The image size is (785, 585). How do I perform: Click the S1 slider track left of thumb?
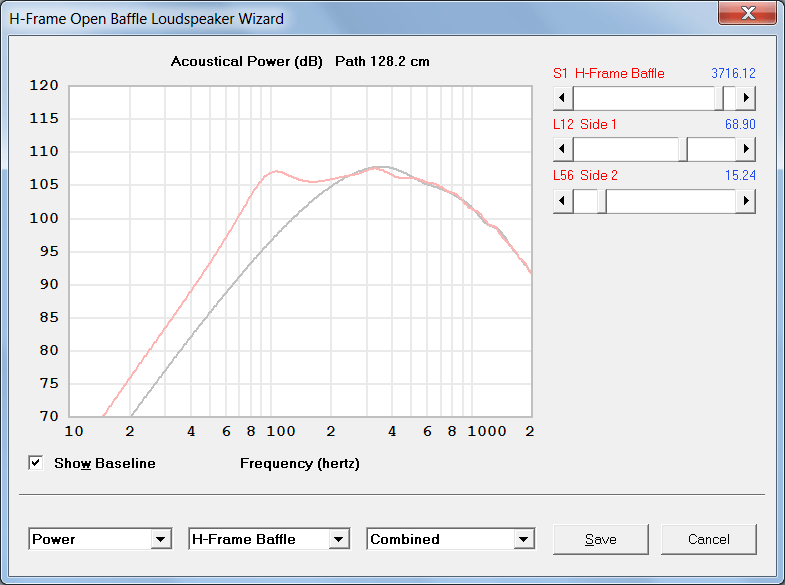click(644, 98)
